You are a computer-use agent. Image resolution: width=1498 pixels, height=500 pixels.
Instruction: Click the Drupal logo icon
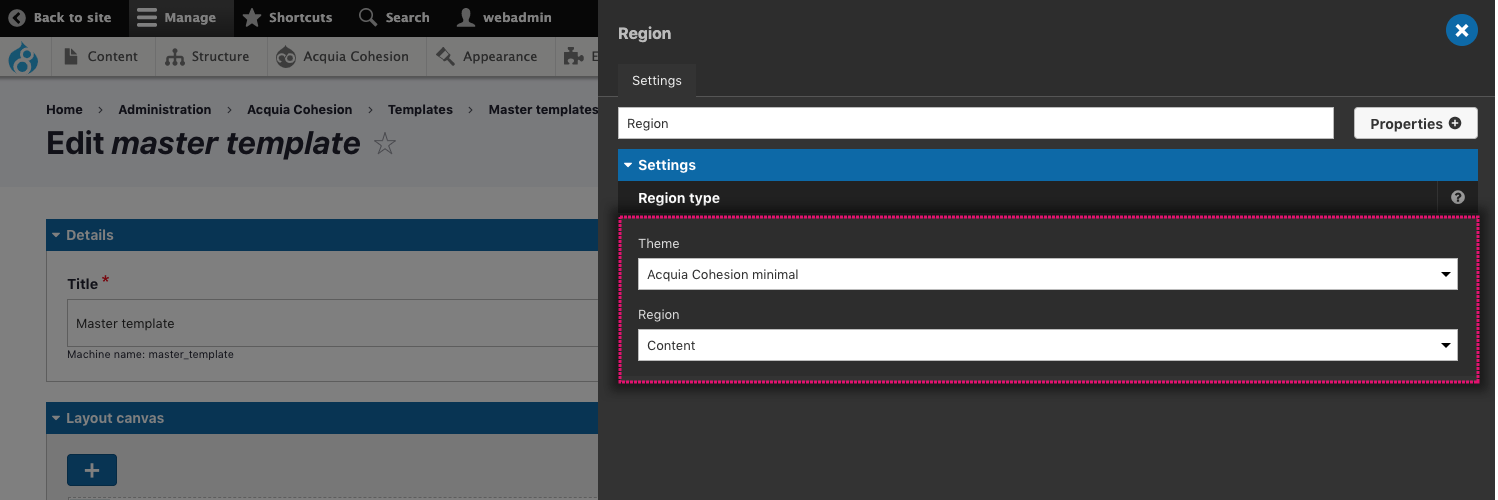tap(23, 57)
